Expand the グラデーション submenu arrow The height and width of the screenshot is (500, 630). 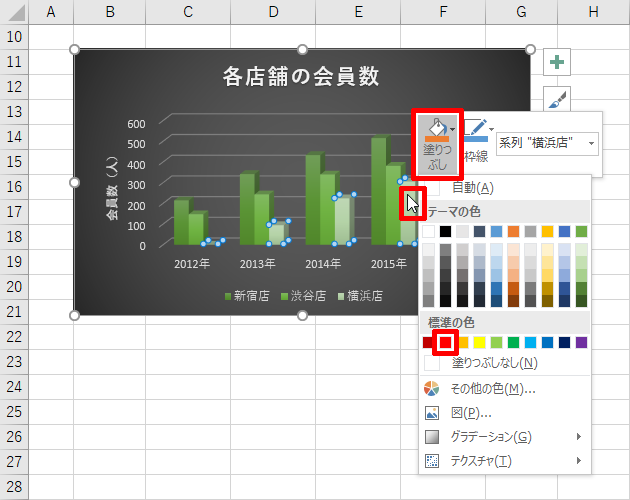click(579, 436)
